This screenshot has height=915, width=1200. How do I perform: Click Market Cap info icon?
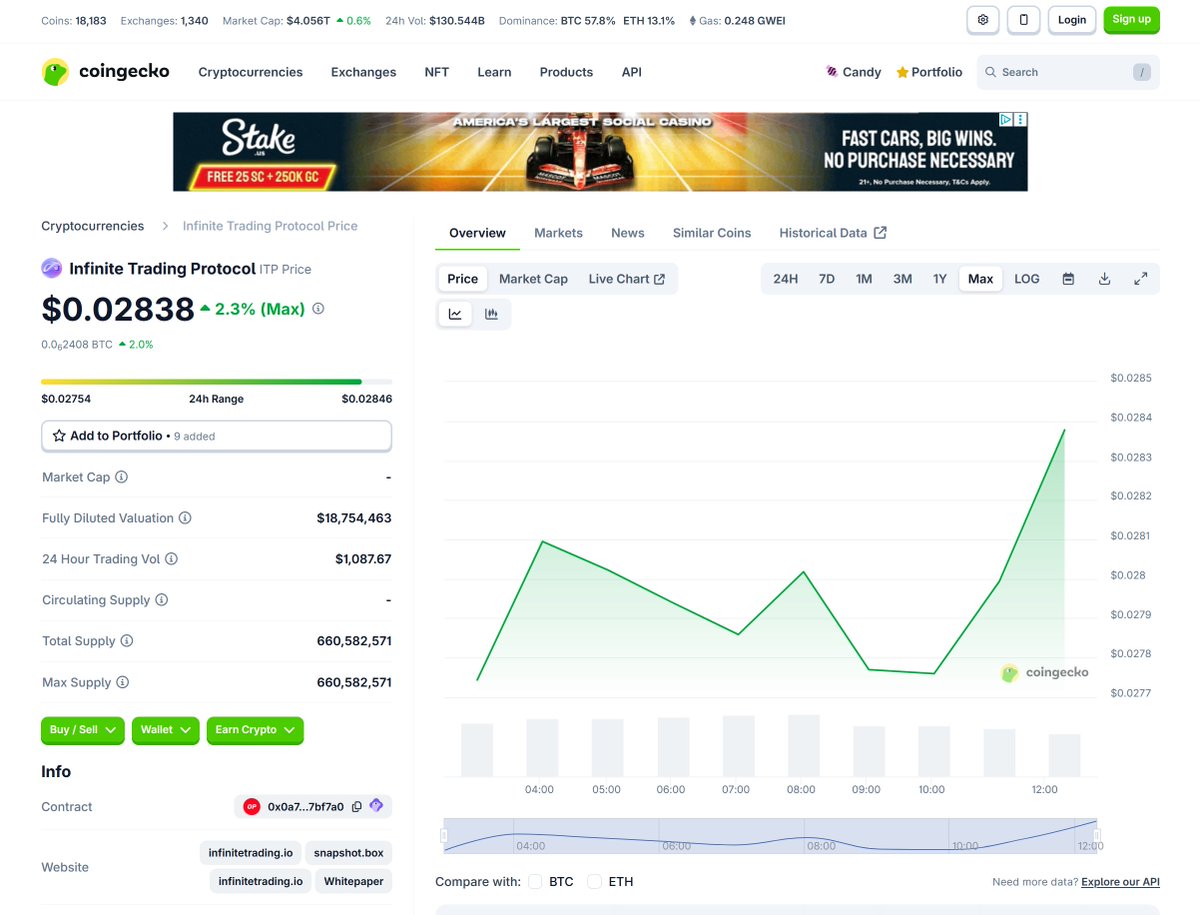click(x=122, y=477)
